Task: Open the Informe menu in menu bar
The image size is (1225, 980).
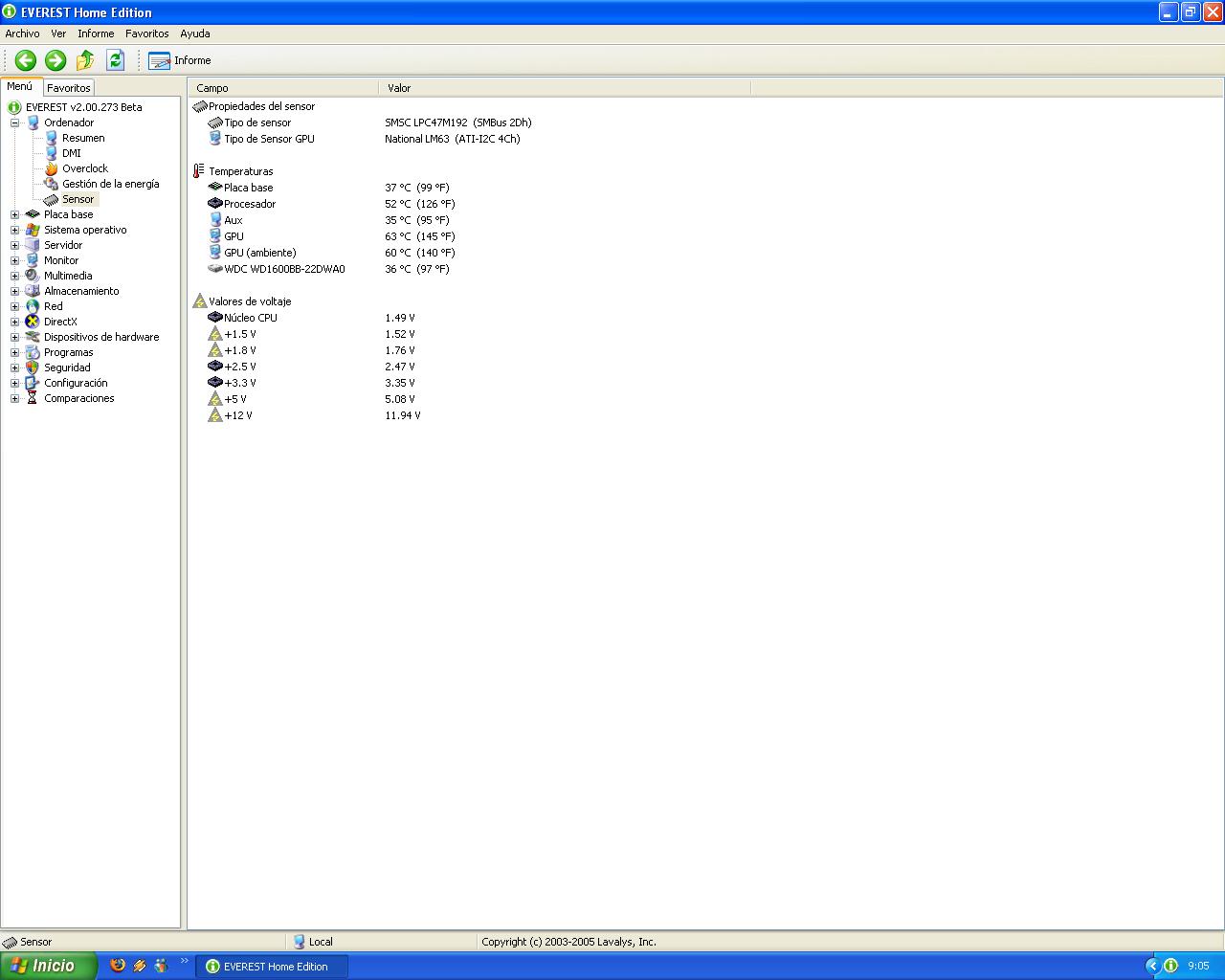Action: (x=96, y=33)
